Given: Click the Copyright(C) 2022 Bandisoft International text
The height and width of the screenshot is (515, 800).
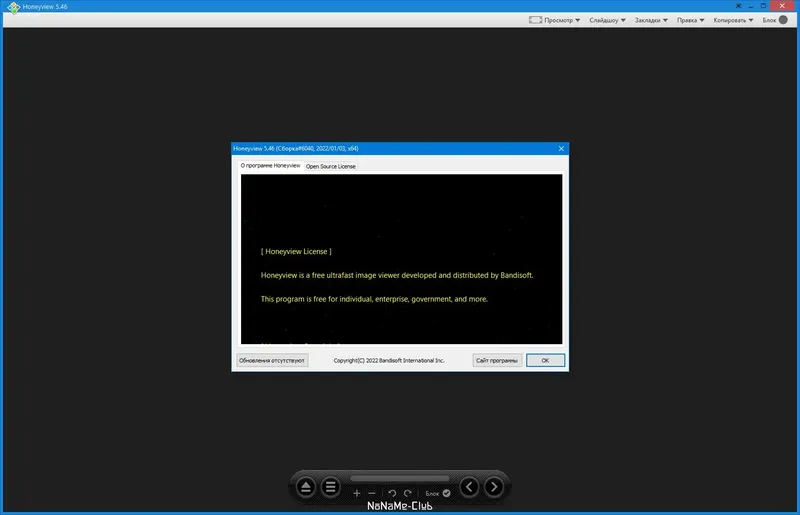Looking at the screenshot, I should [x=389, y=360].
